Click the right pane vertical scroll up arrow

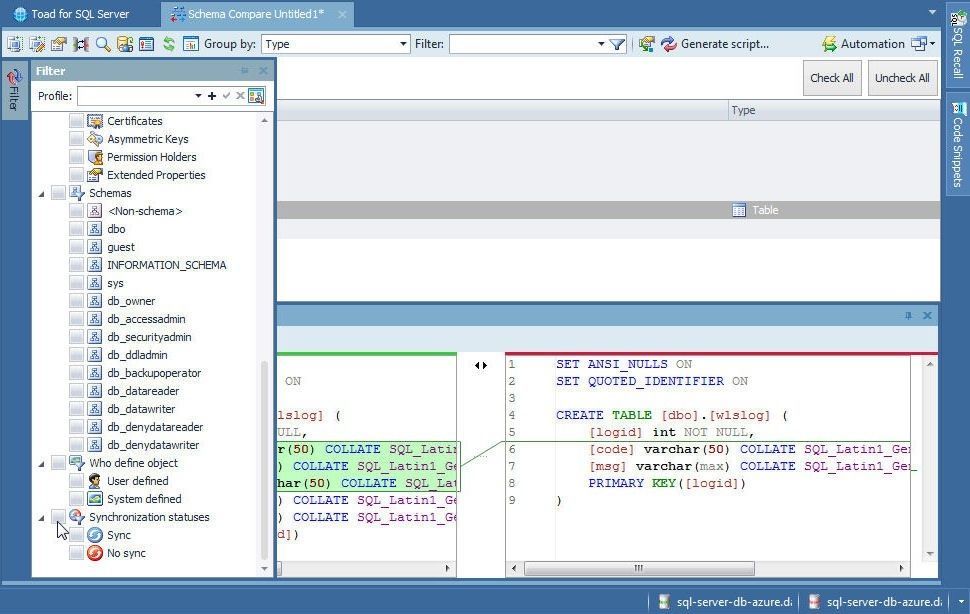930,365
